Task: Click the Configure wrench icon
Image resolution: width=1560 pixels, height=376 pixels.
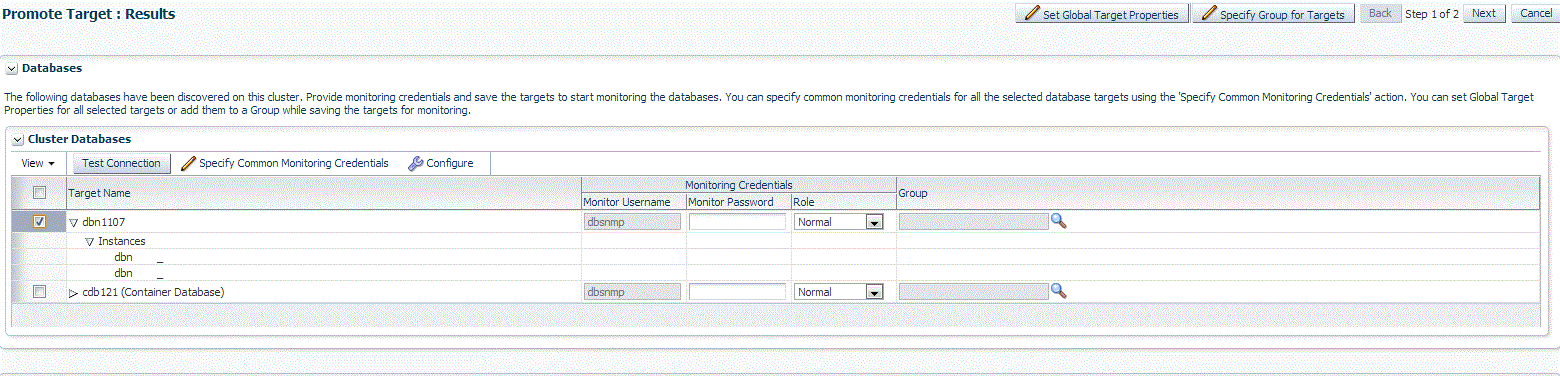Action: coord(416,163)
